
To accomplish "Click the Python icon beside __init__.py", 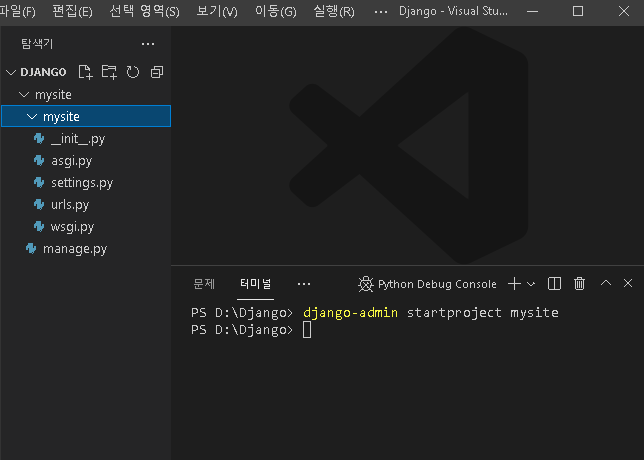I will pos(39,139).
